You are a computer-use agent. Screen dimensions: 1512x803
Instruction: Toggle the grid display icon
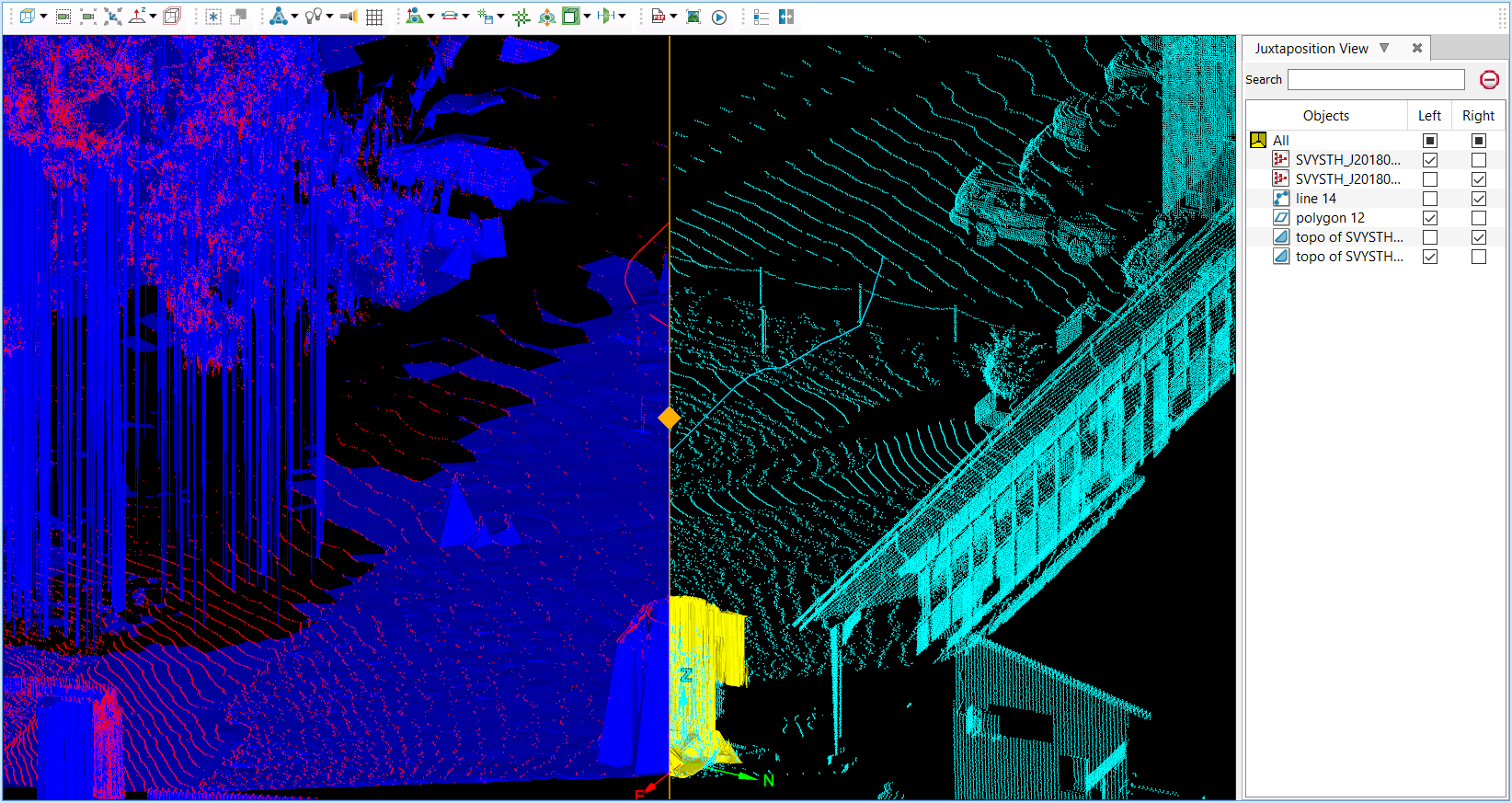tap(374, 17)
